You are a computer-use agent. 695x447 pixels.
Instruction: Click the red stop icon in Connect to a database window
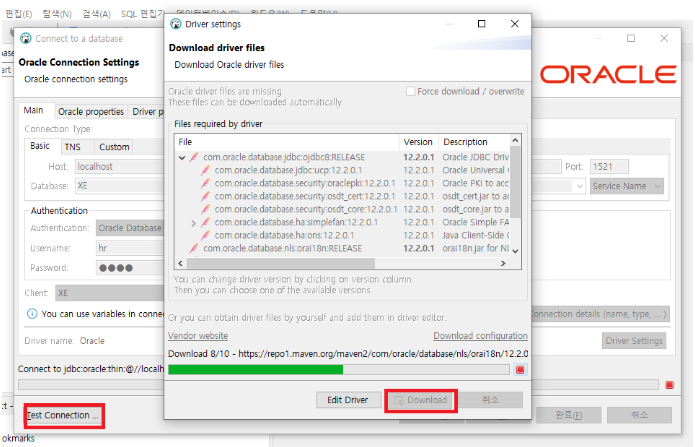[669, 385]
